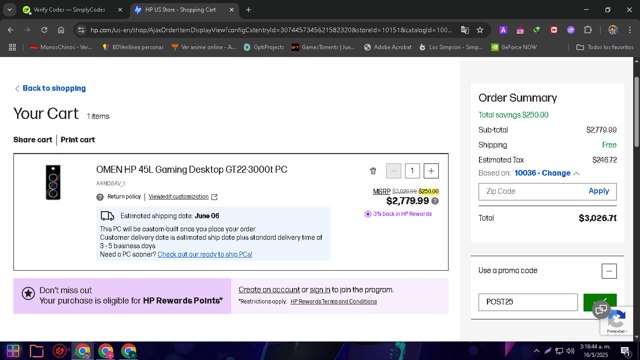
Task: Click Share cart
Action: [x=33, y=140]
